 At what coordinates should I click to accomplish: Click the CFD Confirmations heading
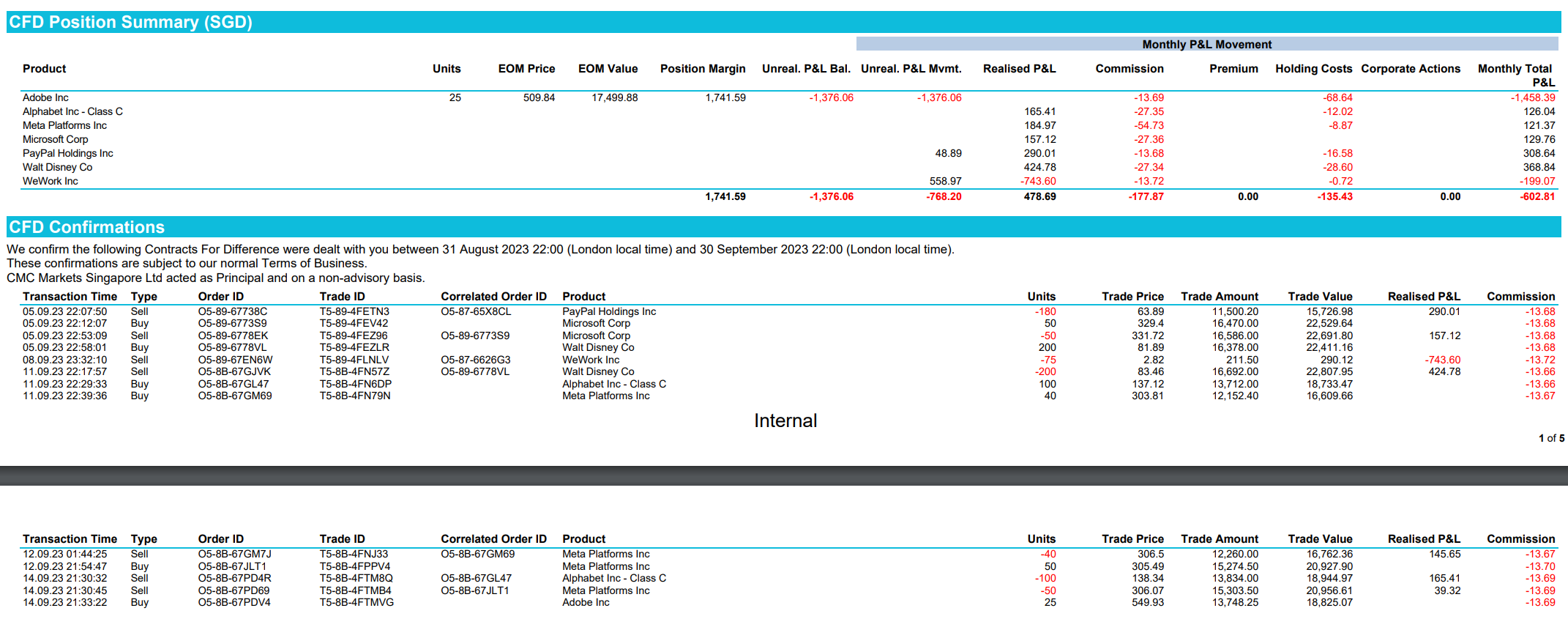[x=86, y=227]
